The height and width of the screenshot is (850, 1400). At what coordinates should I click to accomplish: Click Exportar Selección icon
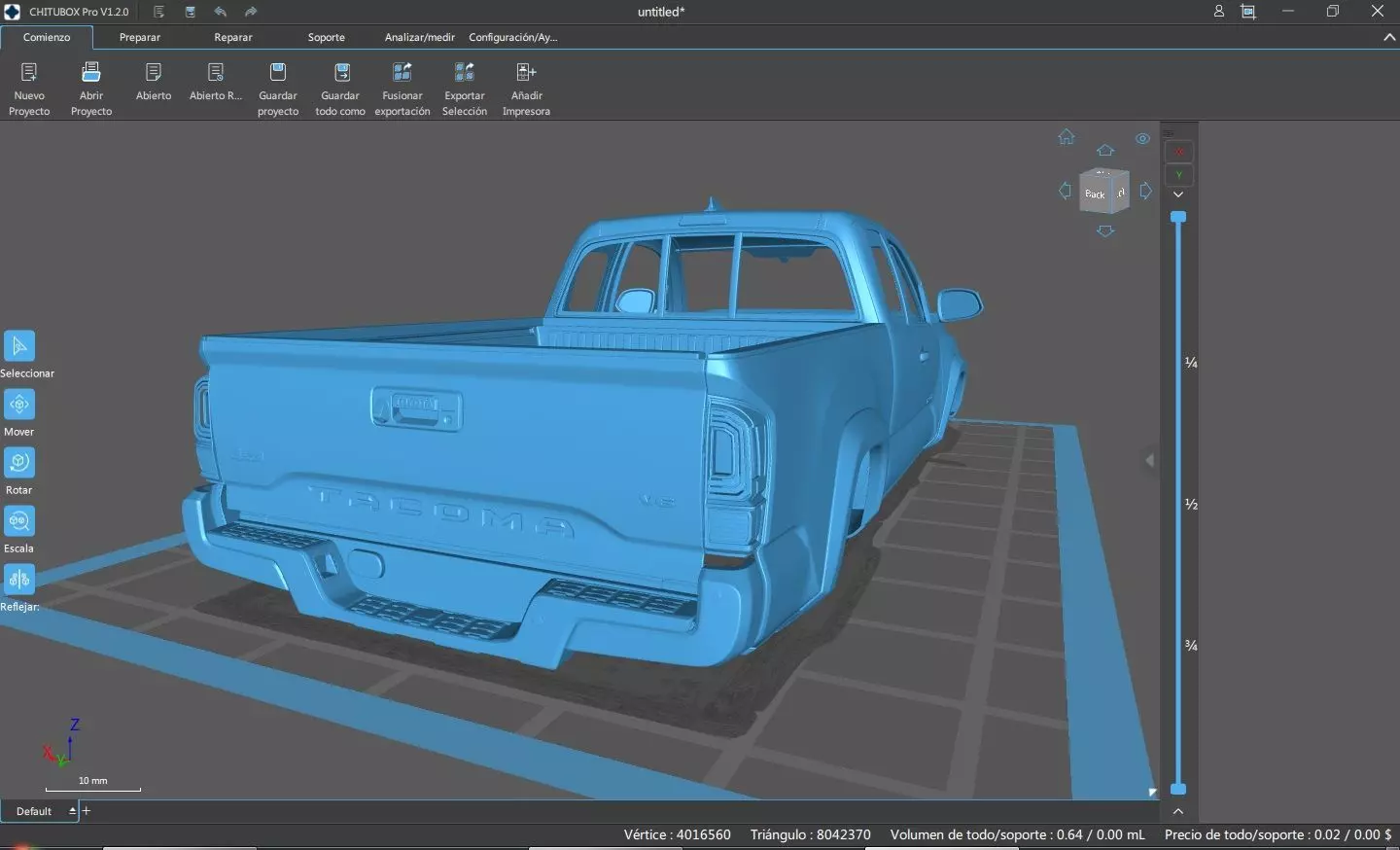(x=465, y=73)
